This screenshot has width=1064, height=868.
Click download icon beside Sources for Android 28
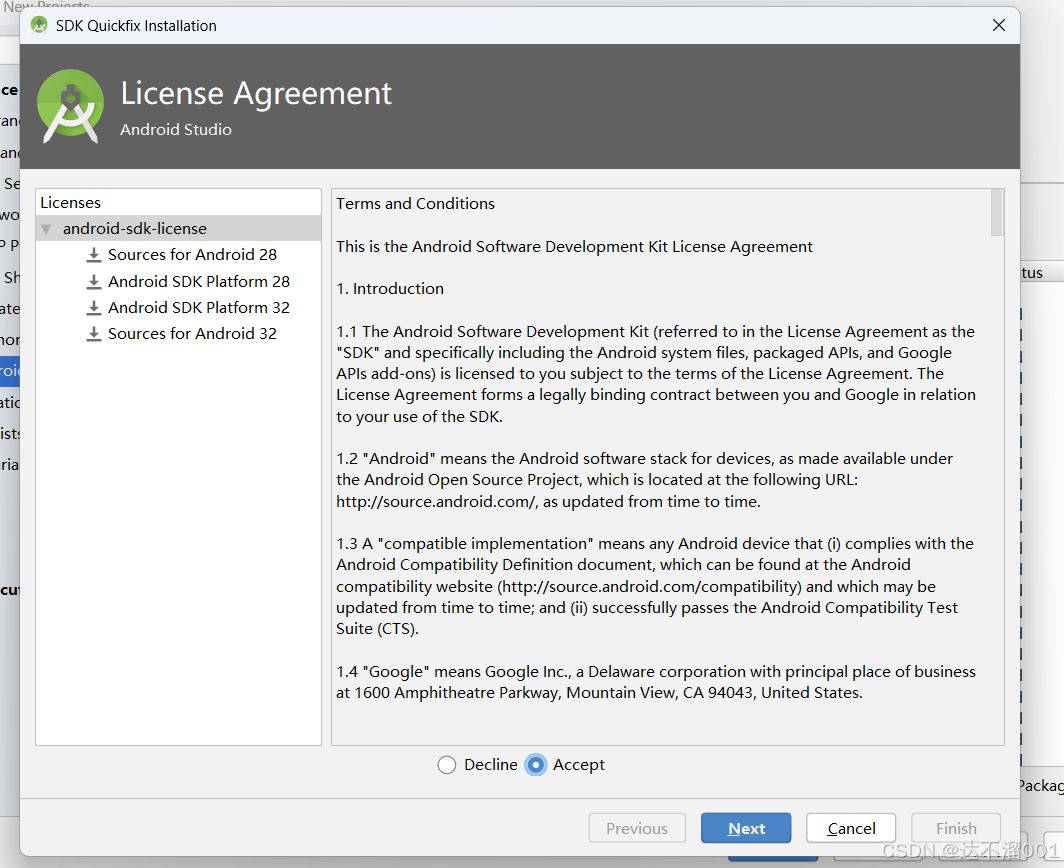pos(94,254)
